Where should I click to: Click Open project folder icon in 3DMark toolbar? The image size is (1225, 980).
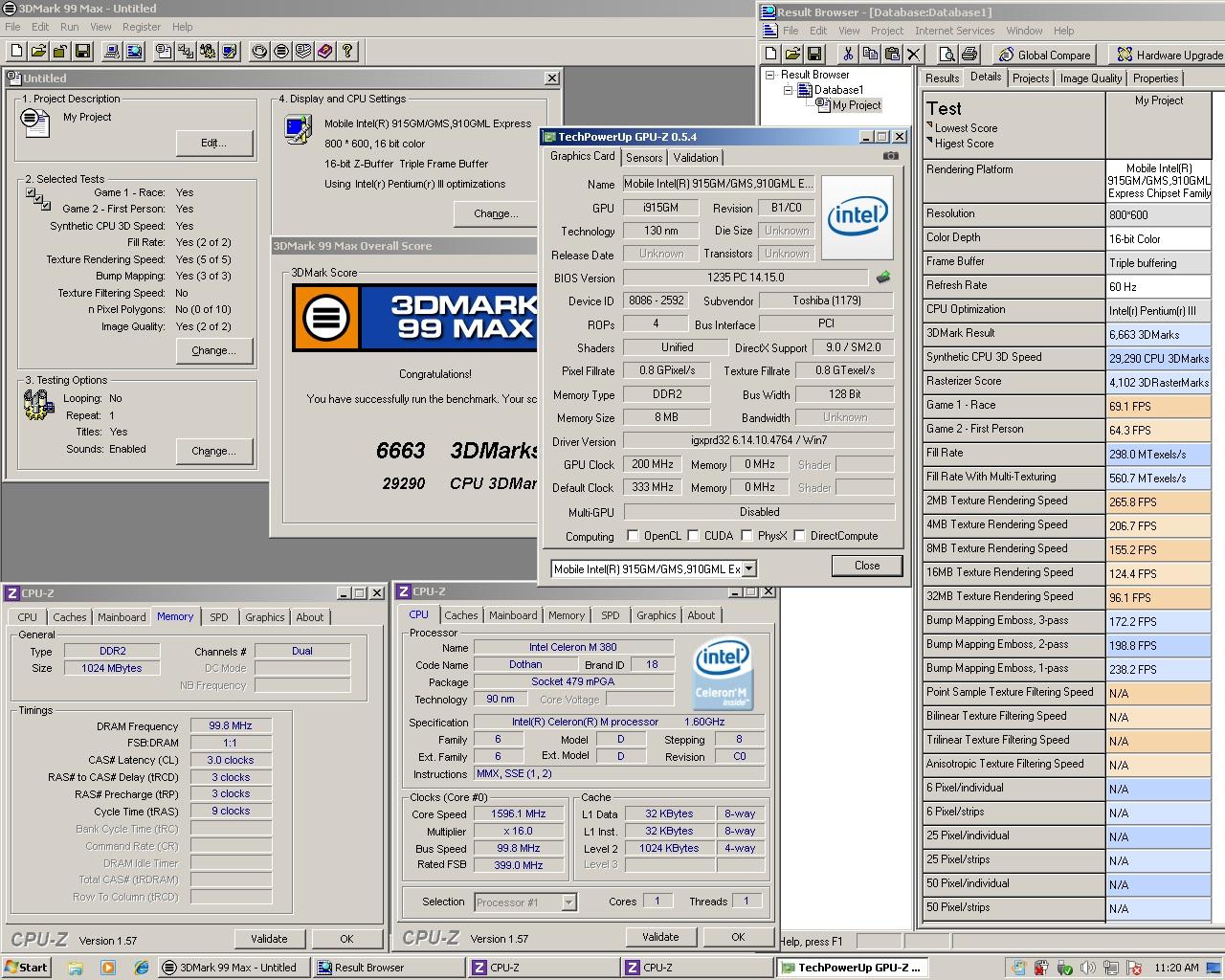[x=39, y=51]
